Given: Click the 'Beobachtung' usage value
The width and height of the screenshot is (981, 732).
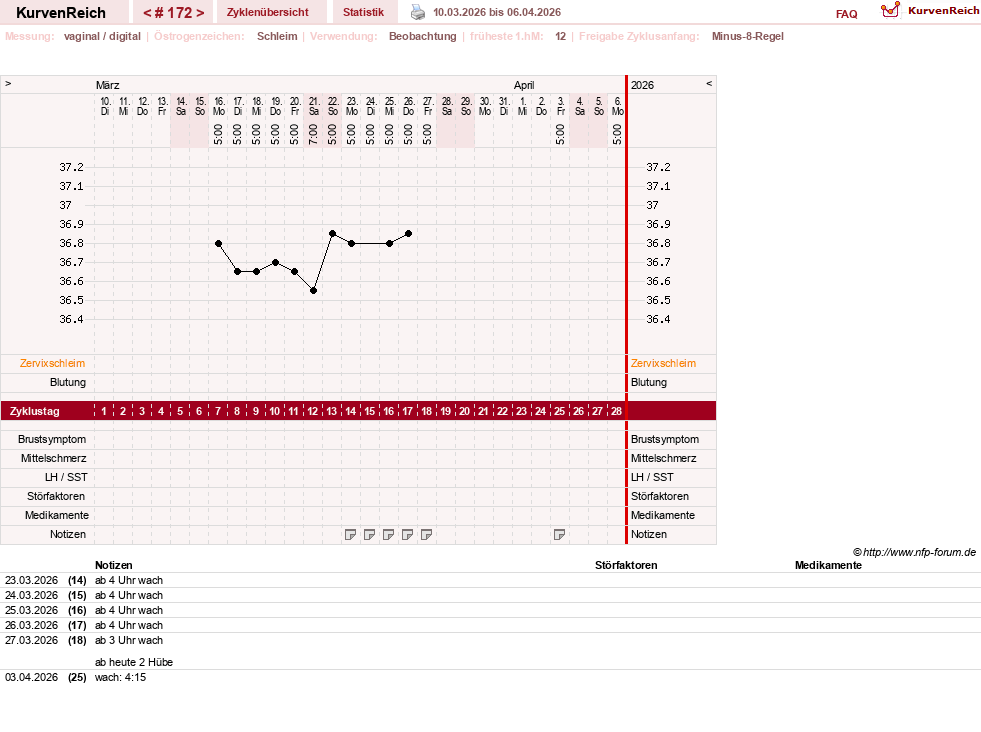Looking at the screenshot, I should (422, 36).
